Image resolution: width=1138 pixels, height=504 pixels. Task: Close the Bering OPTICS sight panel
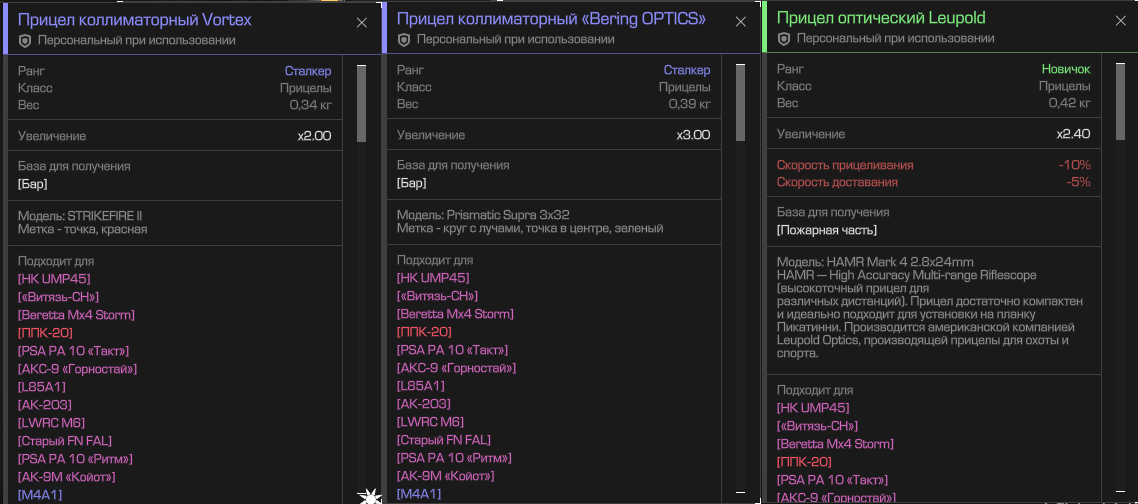tap(740, 22)
